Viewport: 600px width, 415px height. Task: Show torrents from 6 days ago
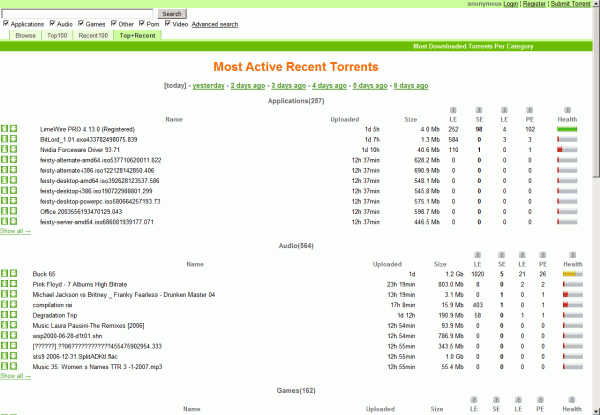coord(411,85)
